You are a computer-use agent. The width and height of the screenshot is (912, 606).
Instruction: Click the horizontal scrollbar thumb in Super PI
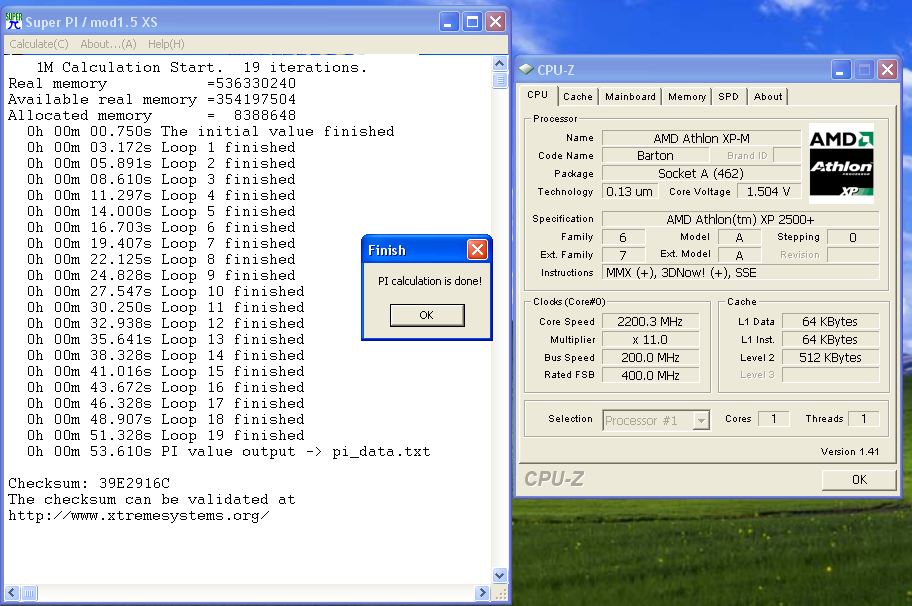29,593
